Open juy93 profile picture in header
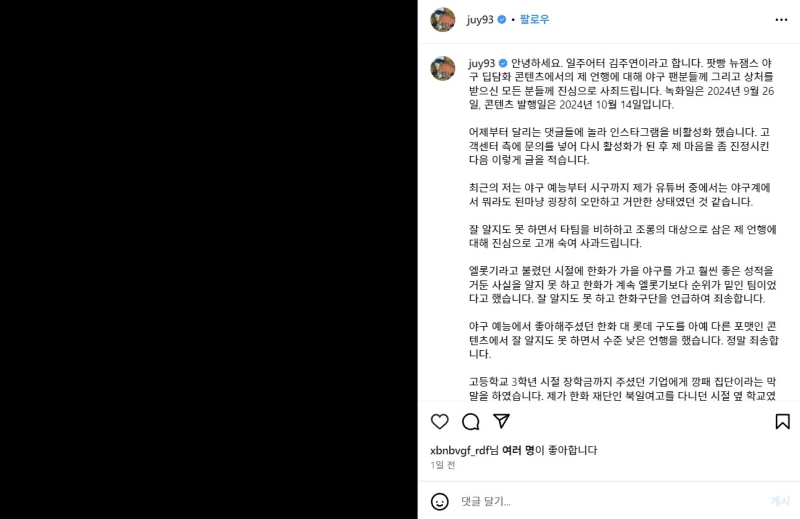 tap(443, 20)
